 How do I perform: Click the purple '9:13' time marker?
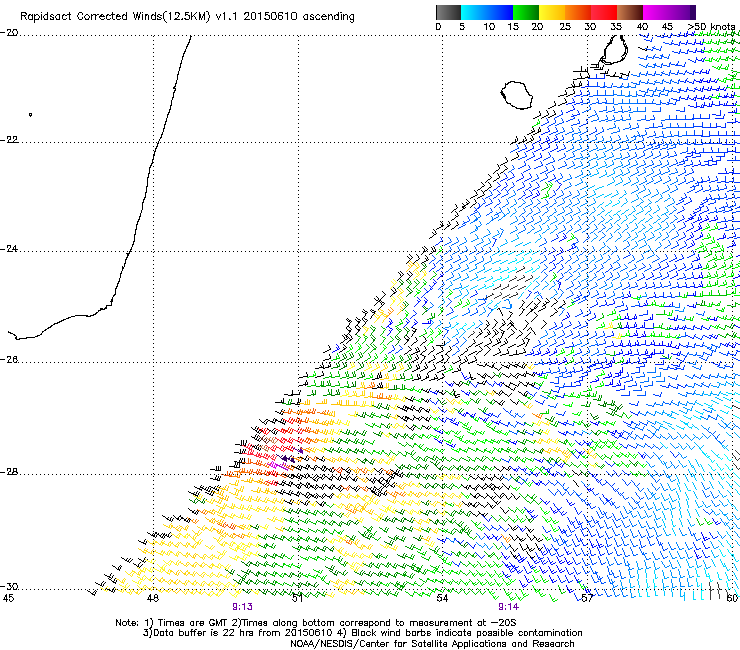coord(242,607)
